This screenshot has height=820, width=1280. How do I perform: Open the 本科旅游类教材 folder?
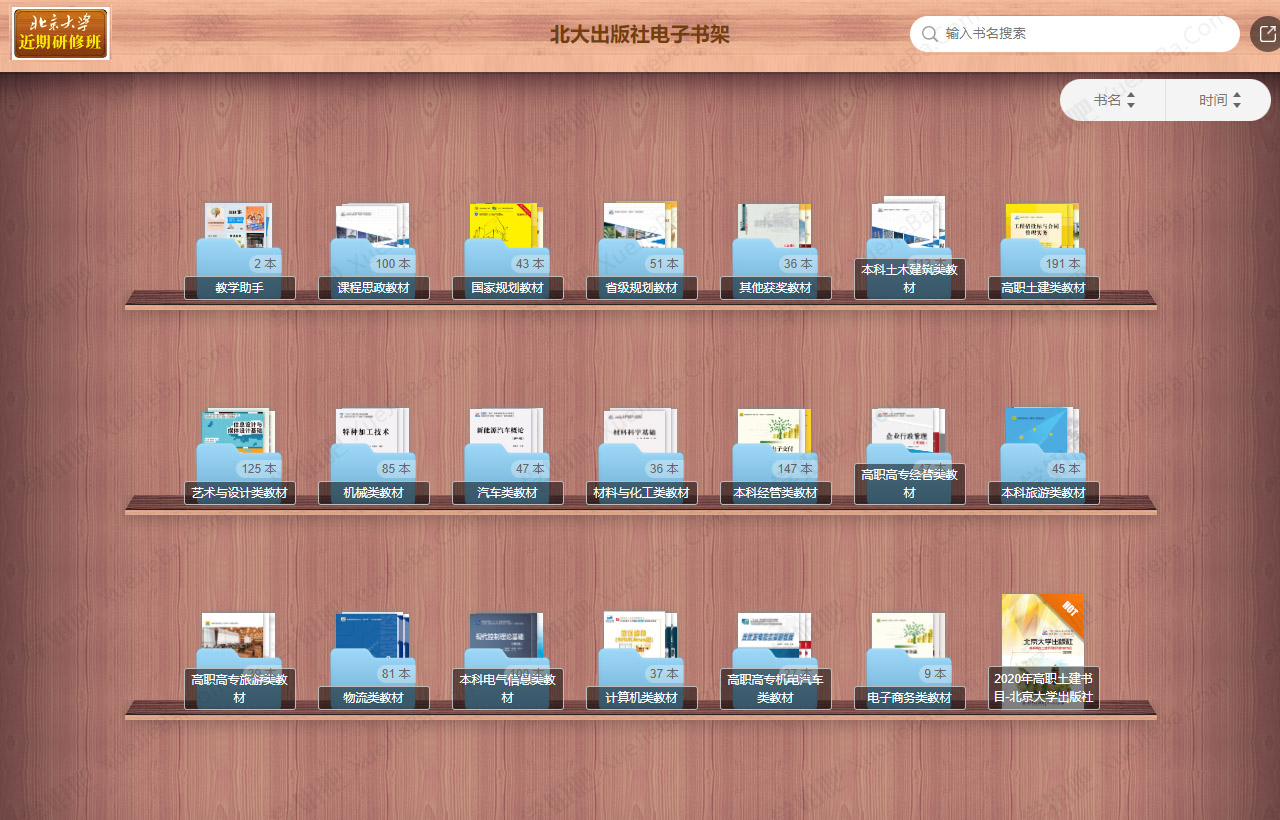(1043, 455)
